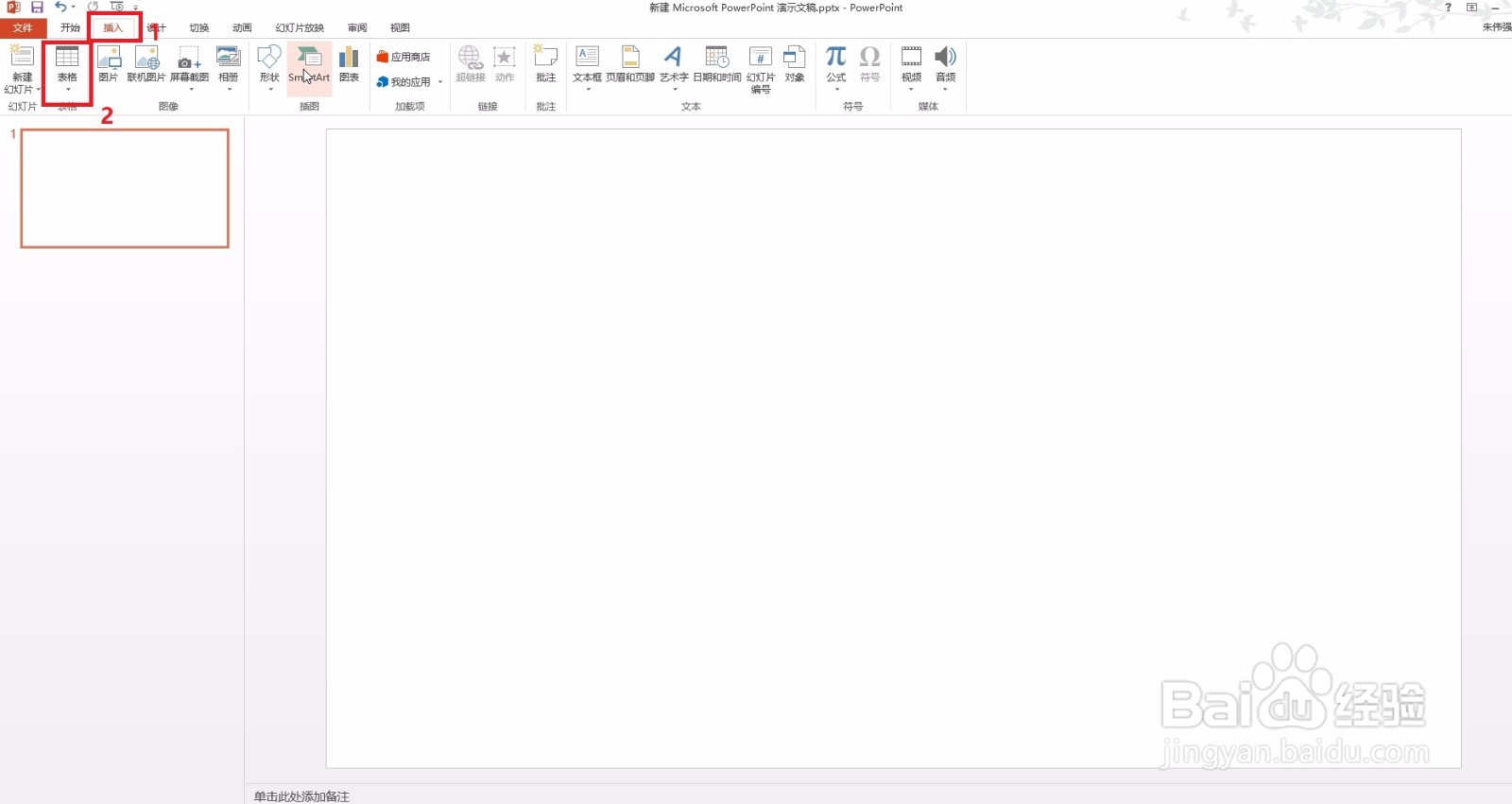The height and width of the screenshot is (804, 1512).
Task: Insert a Comment (批注)
Action: [545, 63]
